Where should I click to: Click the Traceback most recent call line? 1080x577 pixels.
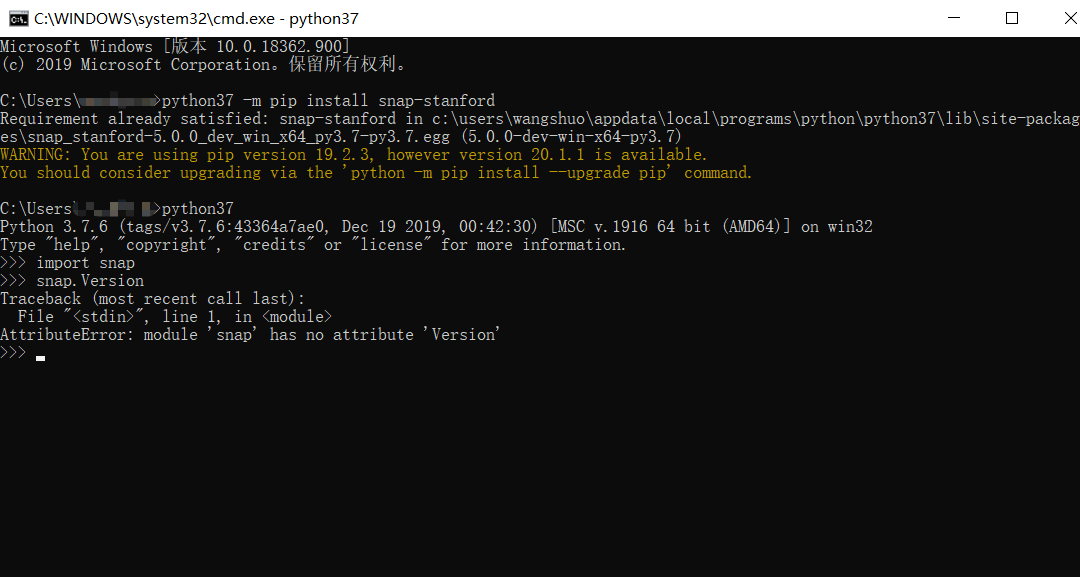[x=150, y=298]
